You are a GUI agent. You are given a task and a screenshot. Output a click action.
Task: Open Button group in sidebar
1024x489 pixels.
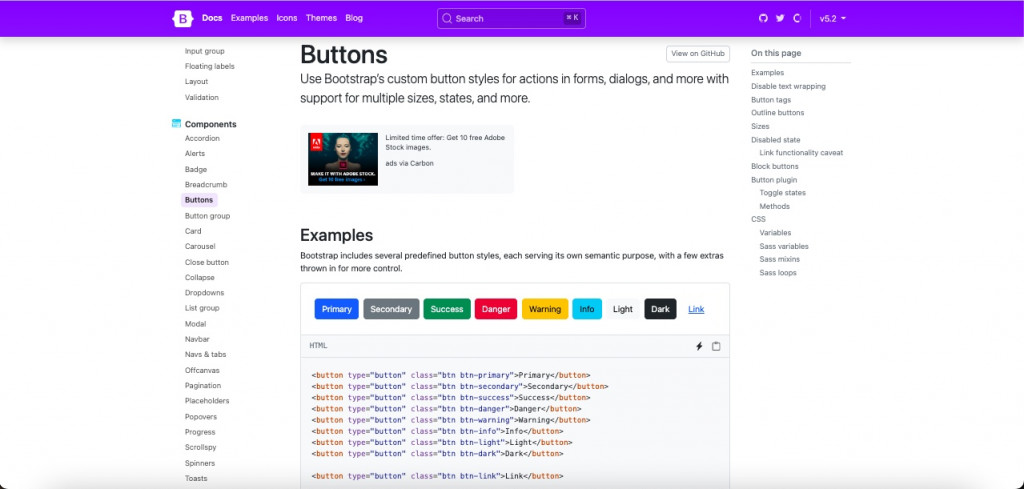(x=208, y=215)
